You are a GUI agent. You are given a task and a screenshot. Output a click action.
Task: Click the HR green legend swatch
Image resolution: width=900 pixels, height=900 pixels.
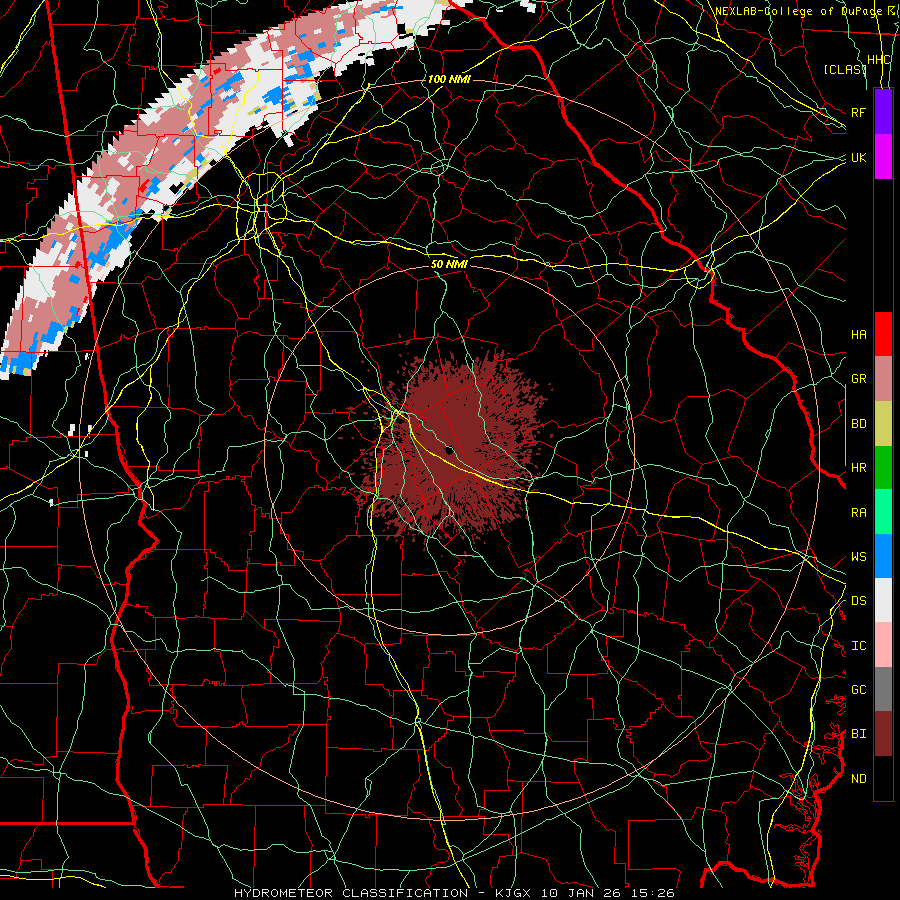click(883, 468)
